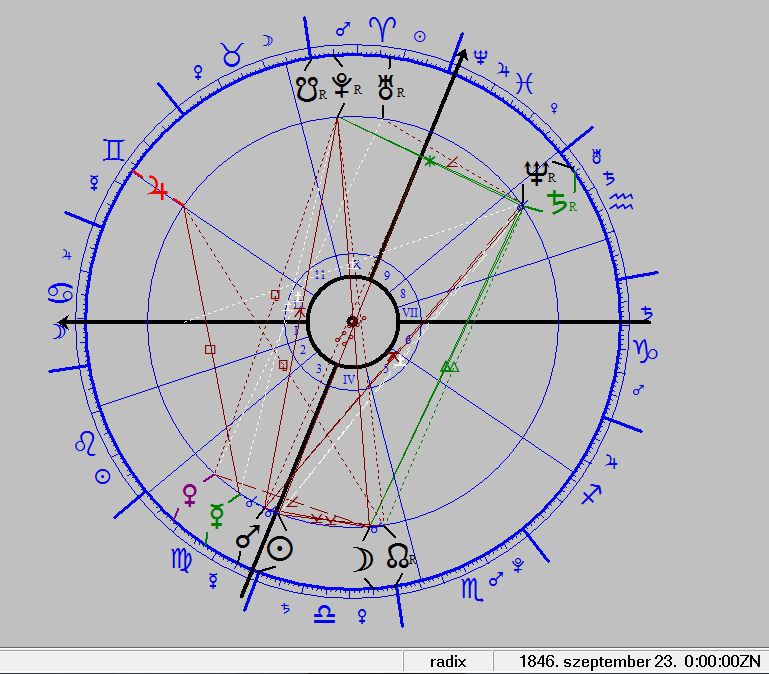Screen dimensions: 769x674
Task: Select the crescent Moon planet glyph
Action: [363, 558]
